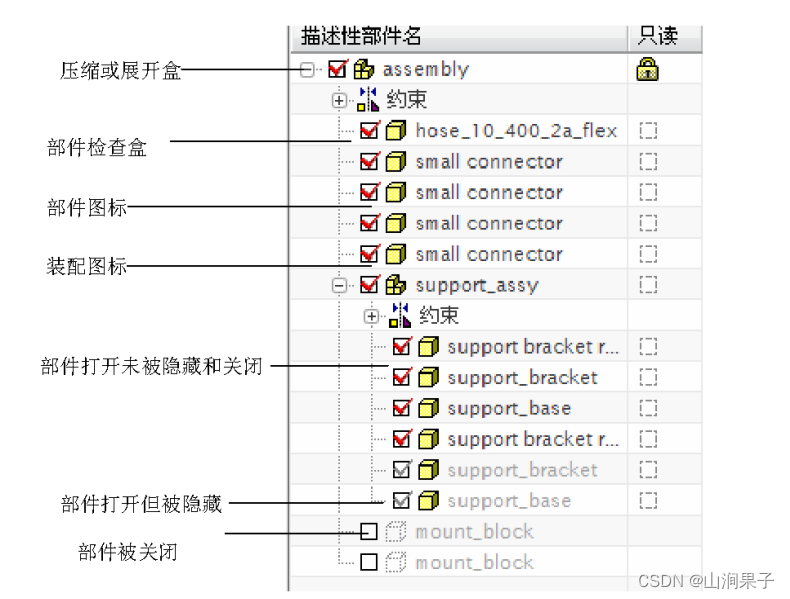Click the read-only lock icon for assembly
Image resolution: width=790 pixels, height=599 pixels.
pos(647,69)
